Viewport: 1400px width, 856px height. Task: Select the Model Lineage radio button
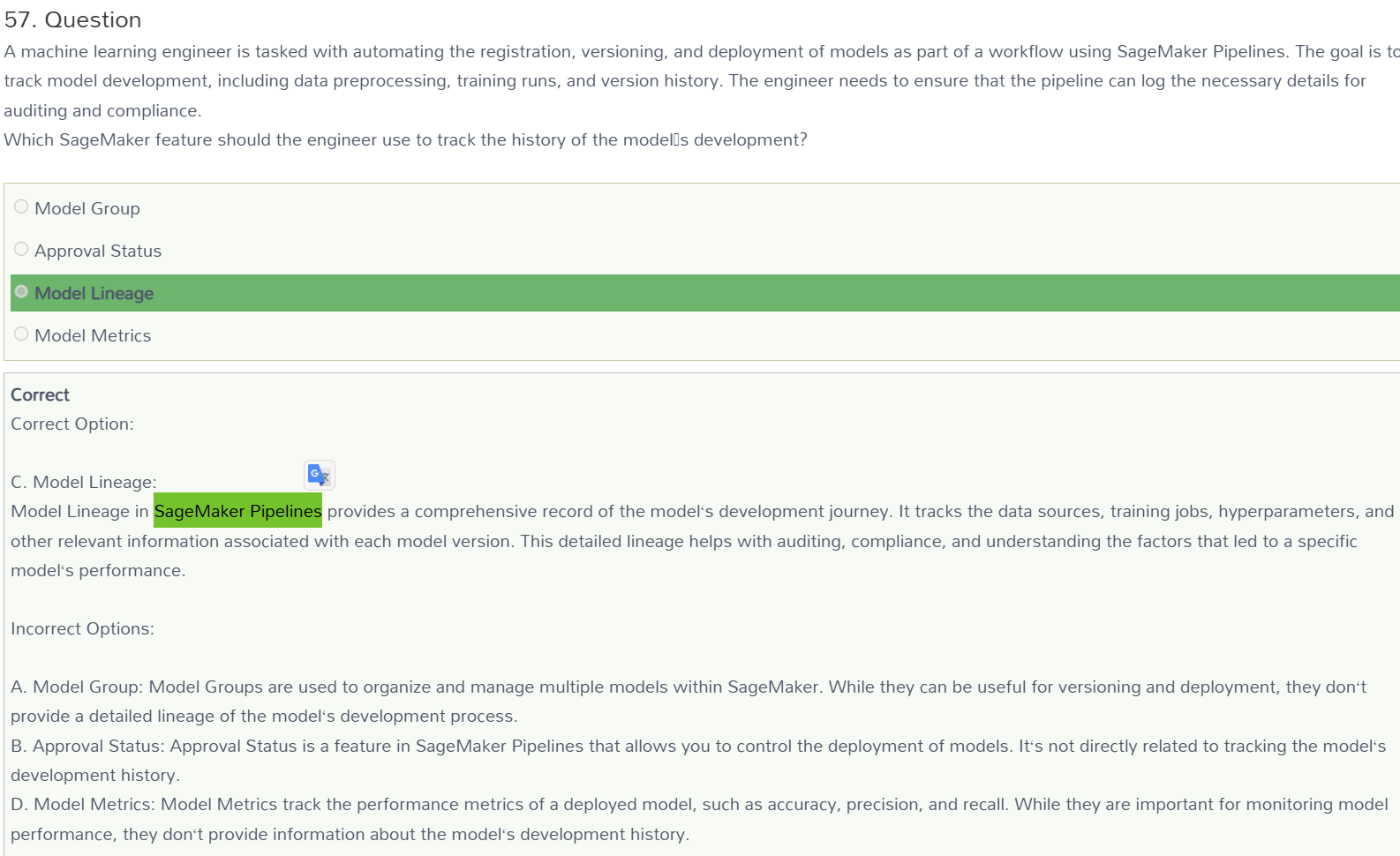point(21,291)
